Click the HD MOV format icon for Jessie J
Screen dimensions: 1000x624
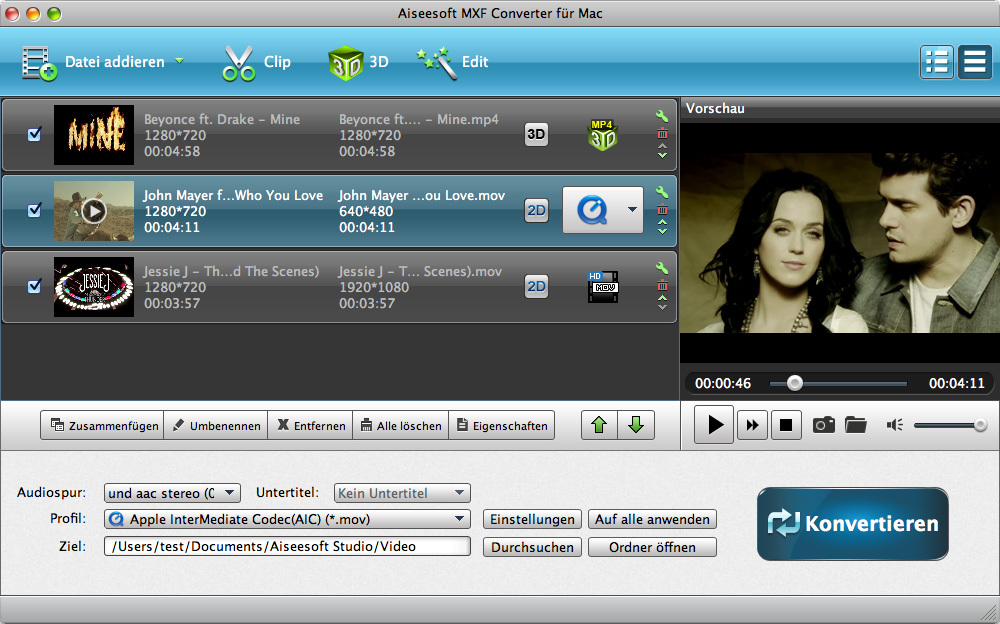603,286
